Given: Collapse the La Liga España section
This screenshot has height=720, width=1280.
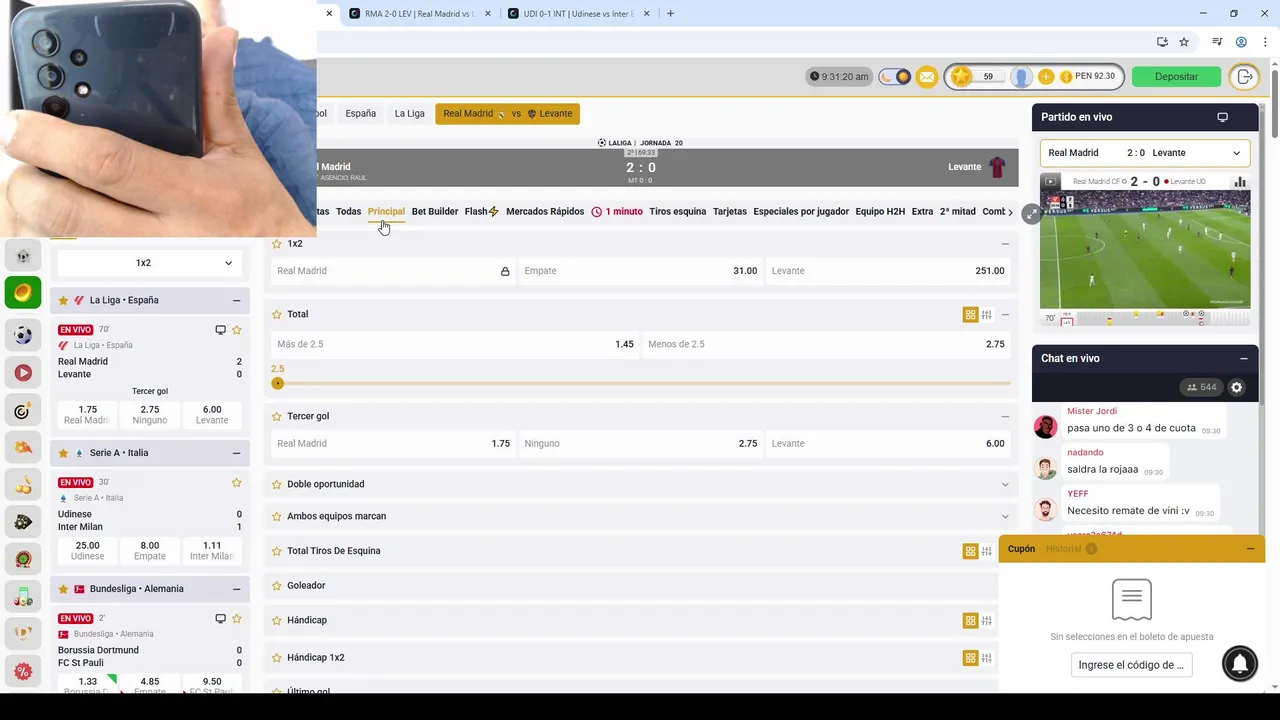Looking at the screenshot, I should tap(237, 300).
